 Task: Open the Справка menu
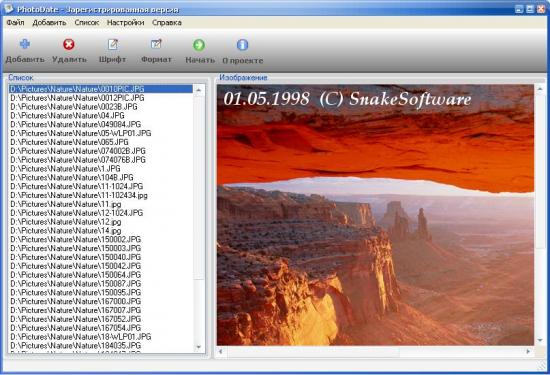[x=167, y=22]
